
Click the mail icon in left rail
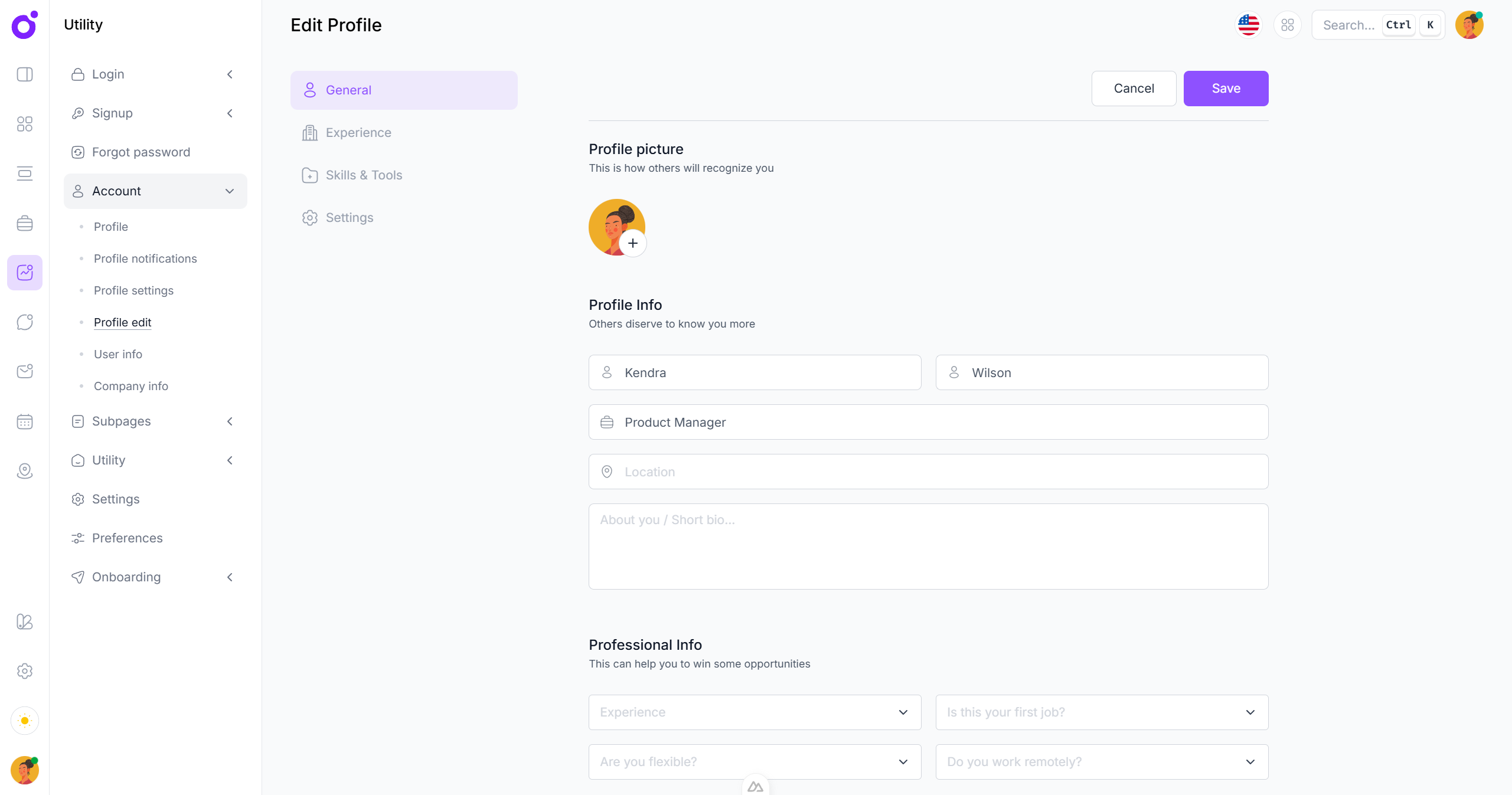tap(25, 372)
